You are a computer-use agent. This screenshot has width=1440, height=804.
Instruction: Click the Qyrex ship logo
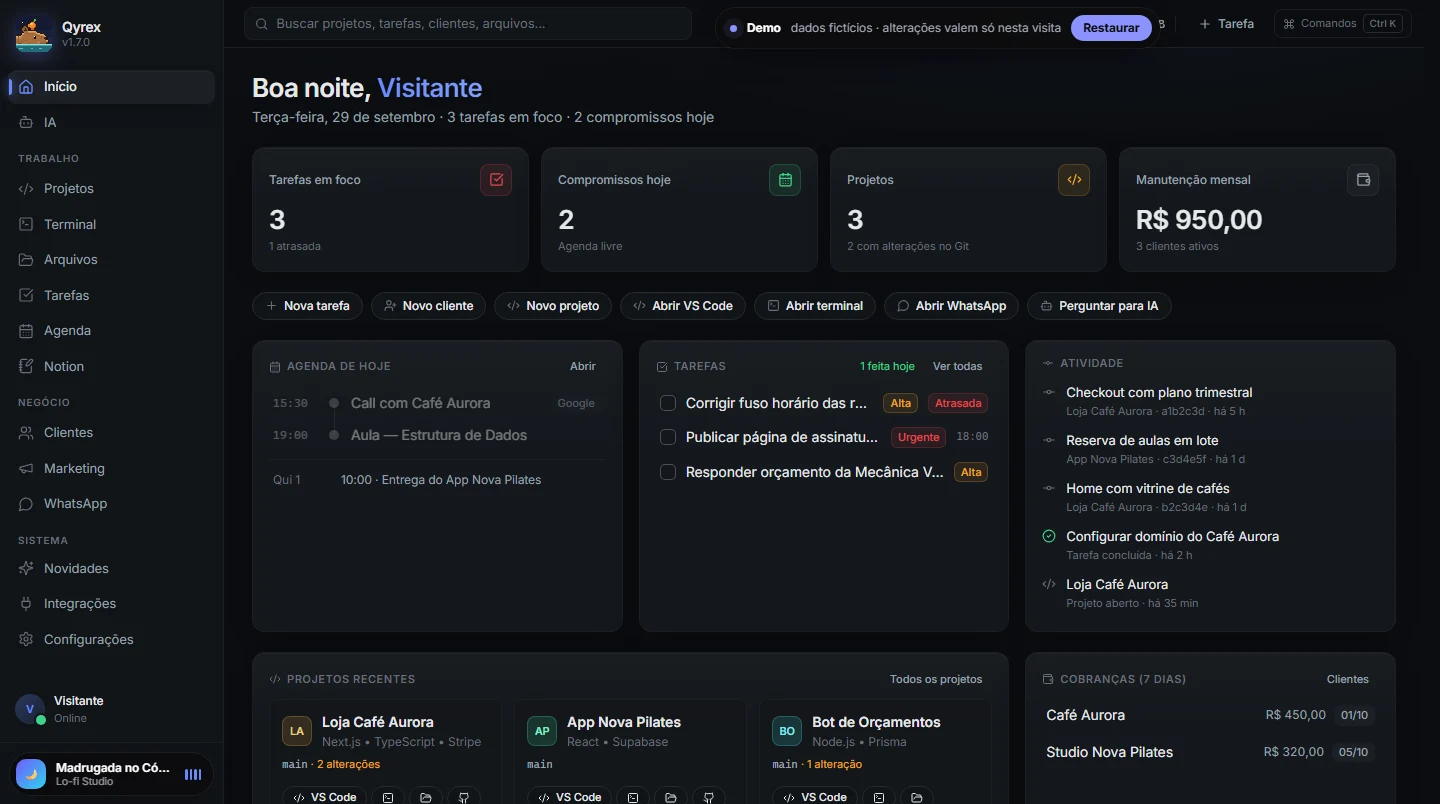tap(34, 35)
